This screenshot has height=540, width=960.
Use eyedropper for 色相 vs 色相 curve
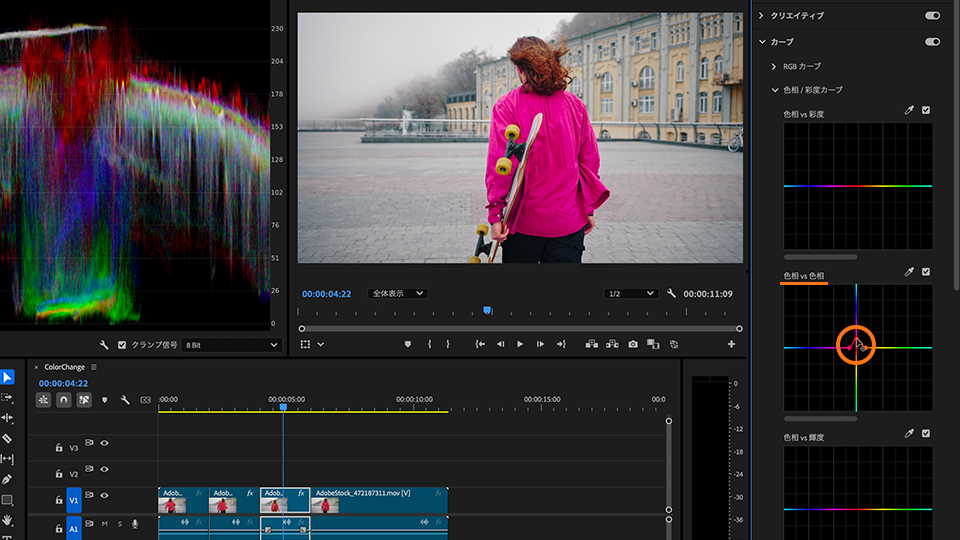point(909,272)
